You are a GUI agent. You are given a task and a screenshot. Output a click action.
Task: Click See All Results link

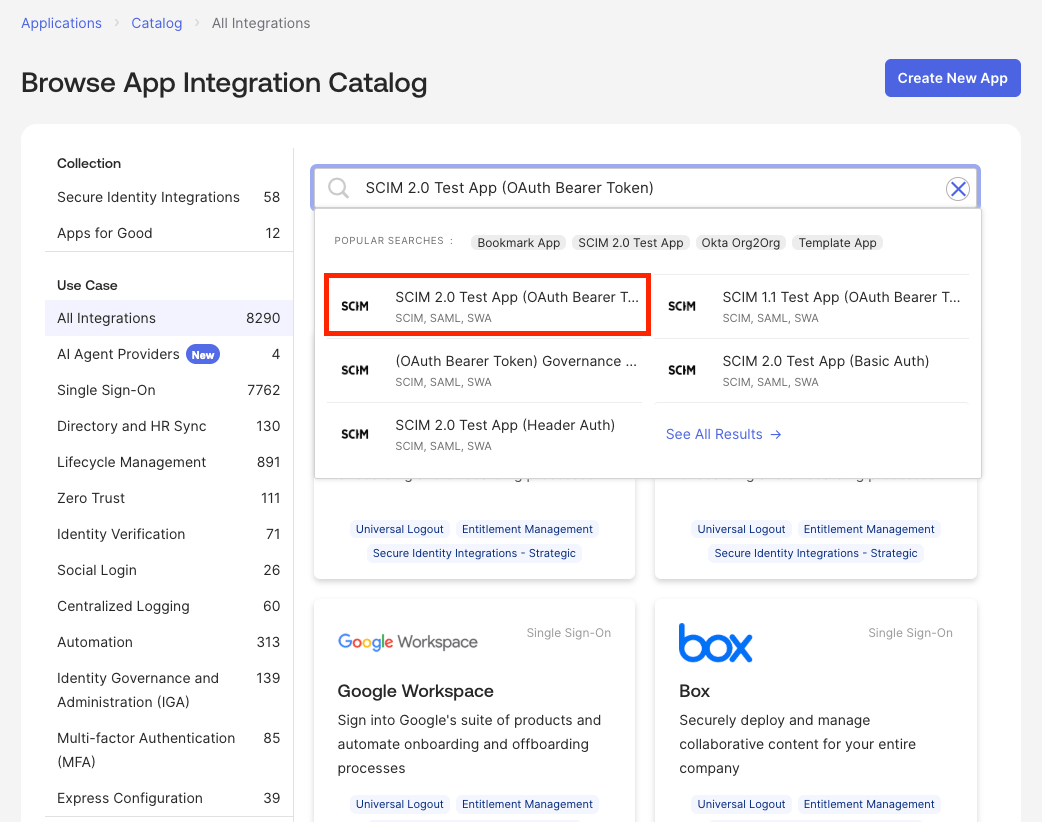click(723, 435)
